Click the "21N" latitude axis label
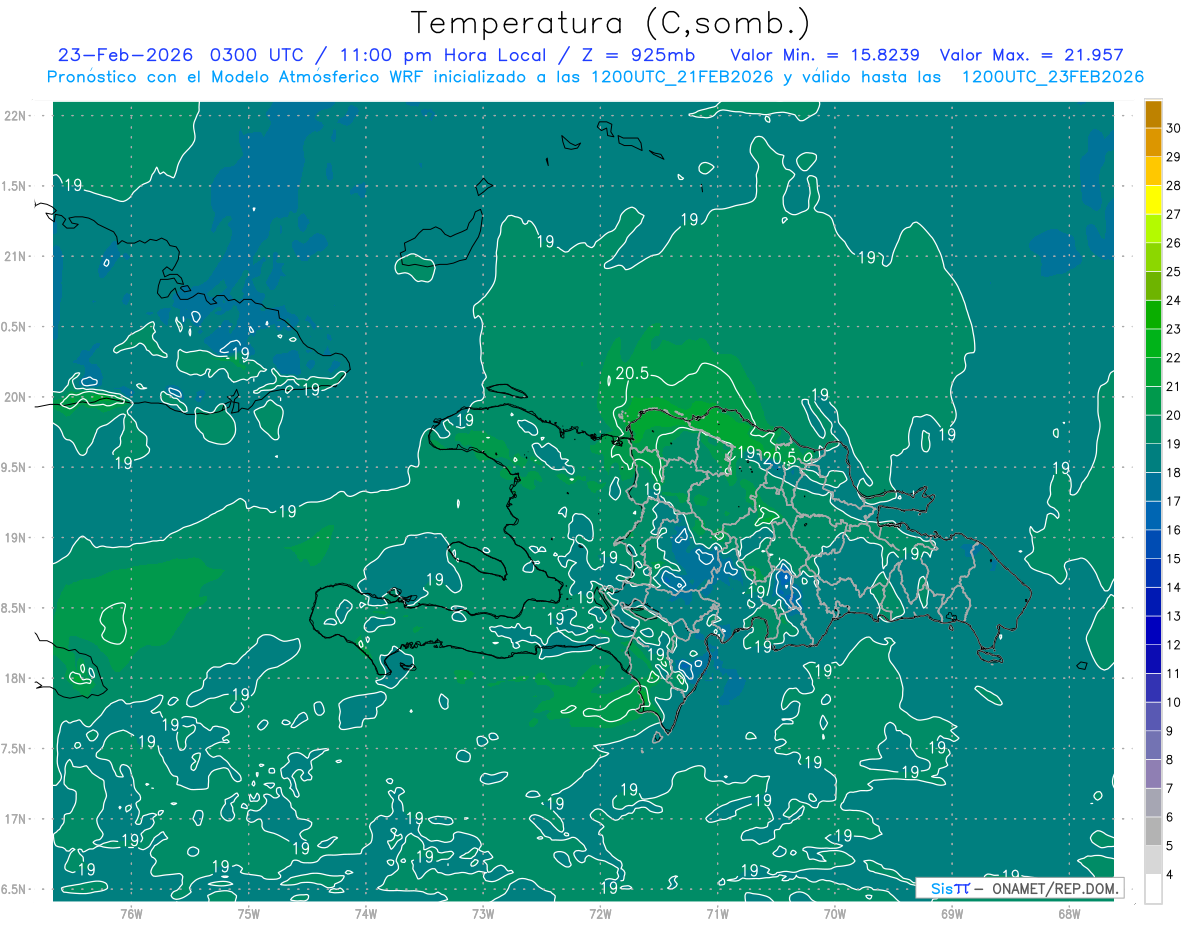This screenshot has width=1200, height=927. [x=17, y=256]
